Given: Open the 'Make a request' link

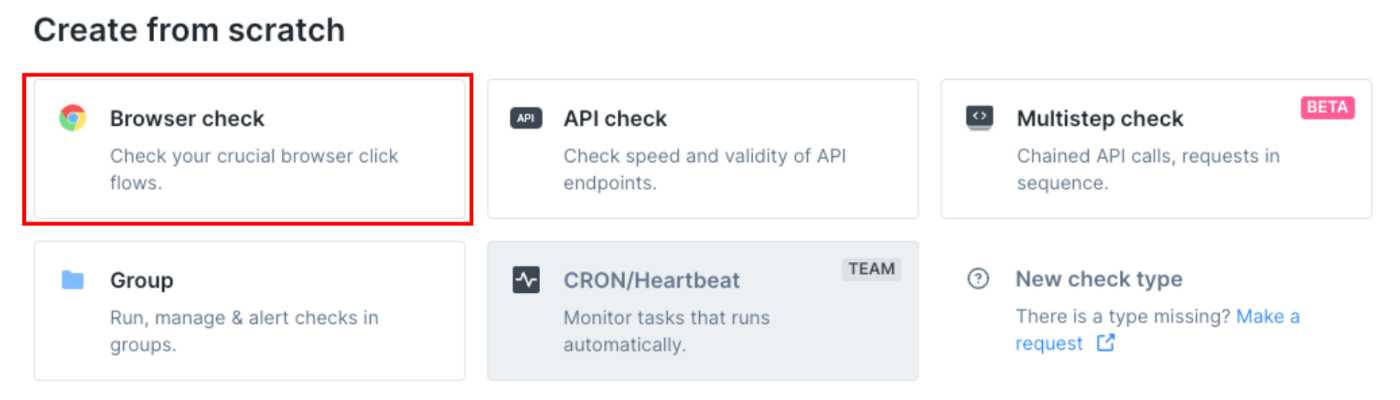Looking at the screenshot, I should [x=1158, y=330].
